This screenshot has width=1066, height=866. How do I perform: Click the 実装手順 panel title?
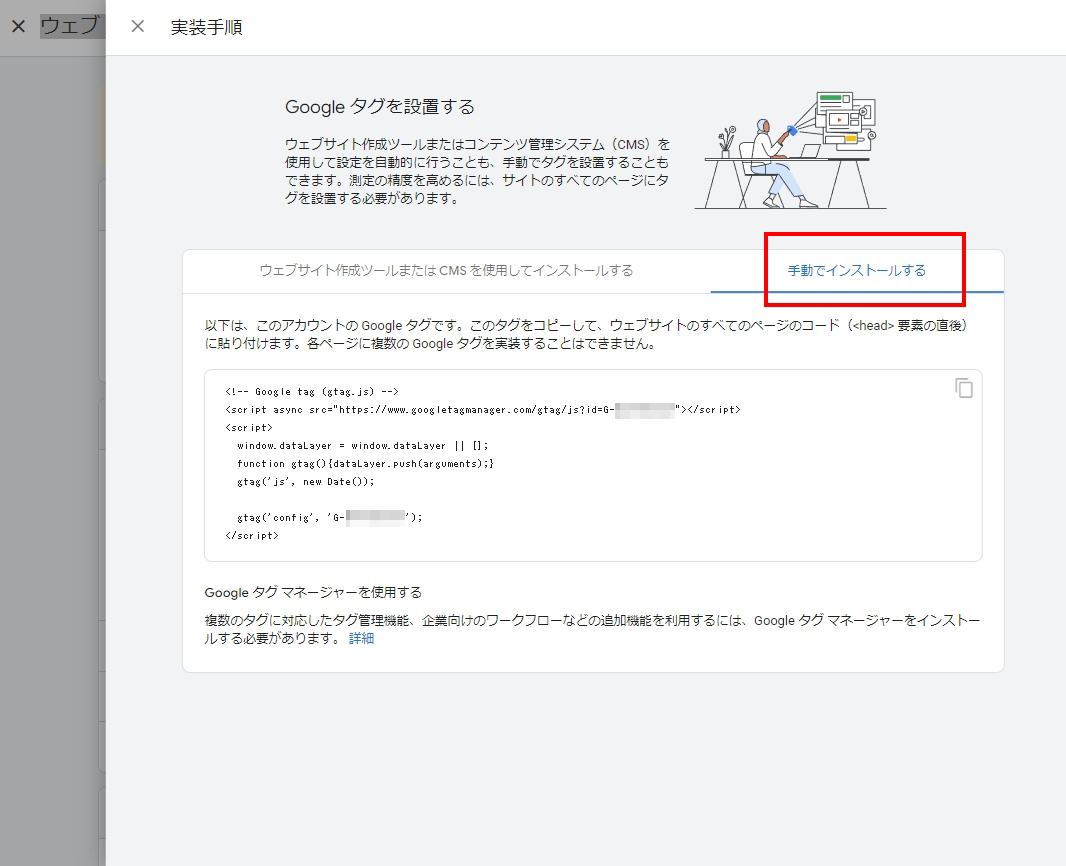pyautogui.click(x=206, y=27)
